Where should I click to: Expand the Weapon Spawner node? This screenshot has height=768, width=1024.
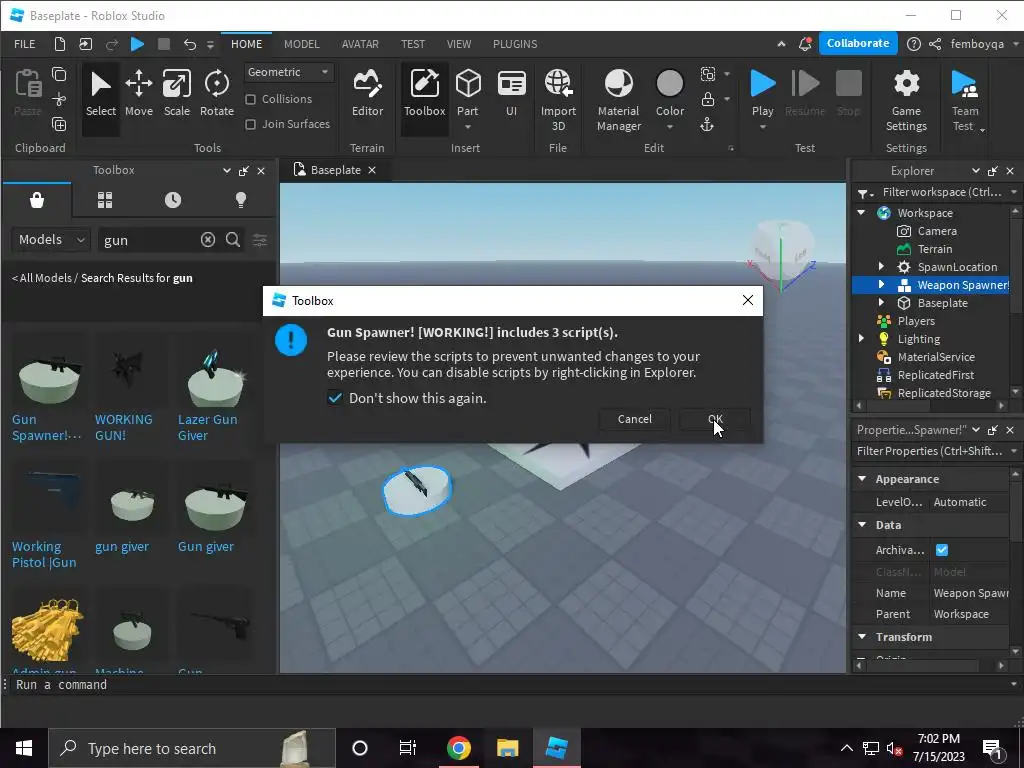(881, 285)
